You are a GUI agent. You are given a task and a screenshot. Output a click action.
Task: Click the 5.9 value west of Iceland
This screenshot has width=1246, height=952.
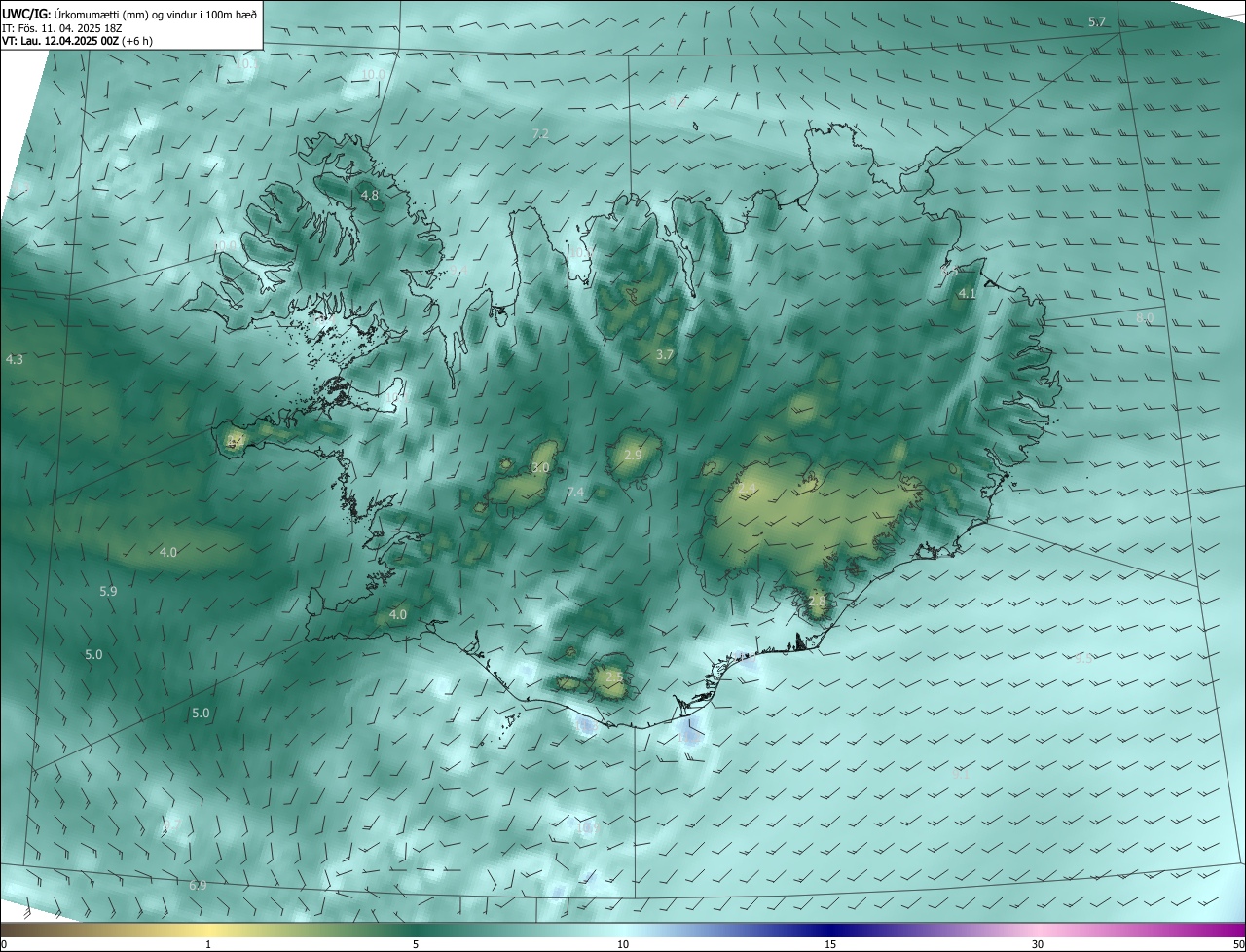click(108, 591)
